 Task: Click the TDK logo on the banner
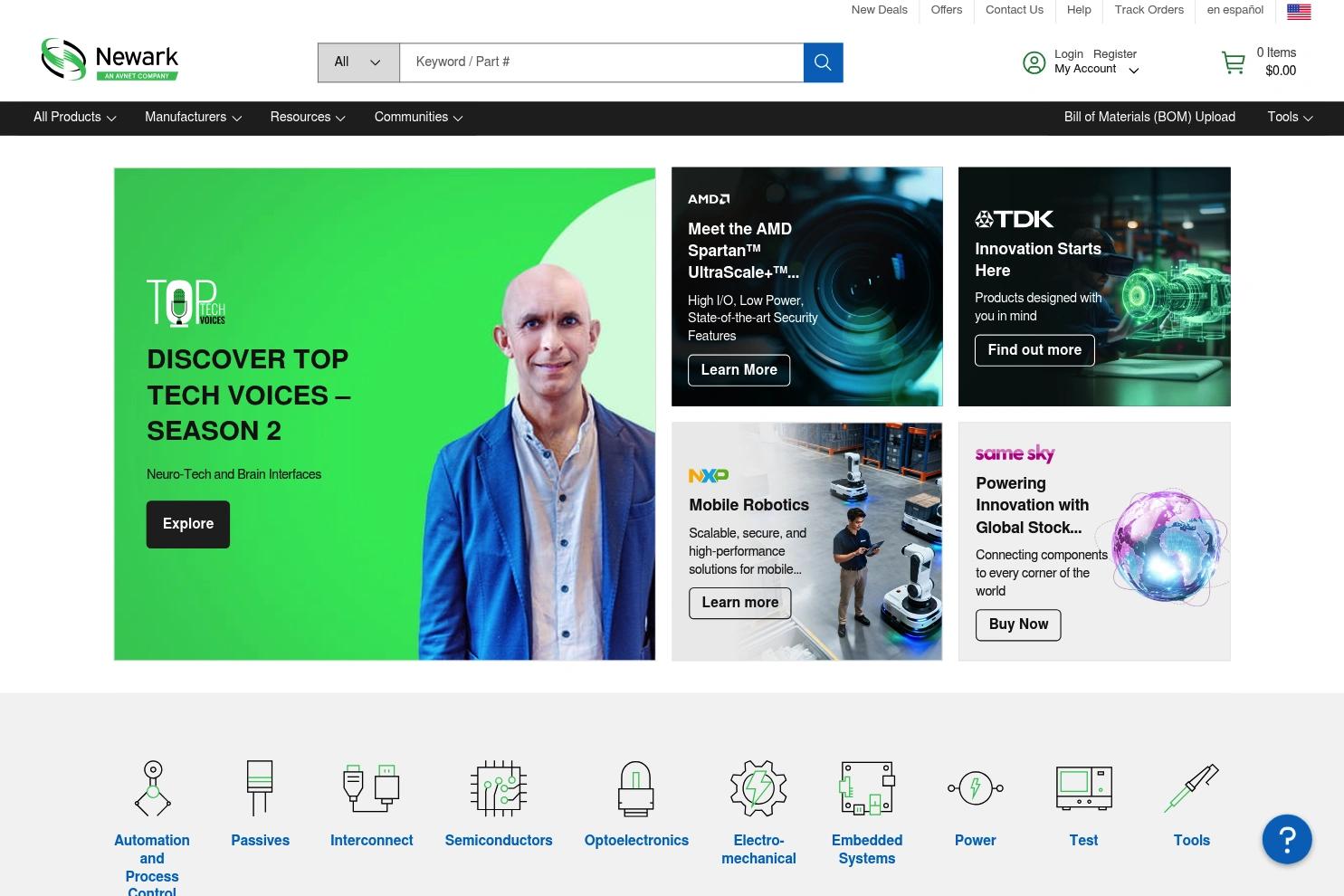(x=1015, y=219)
